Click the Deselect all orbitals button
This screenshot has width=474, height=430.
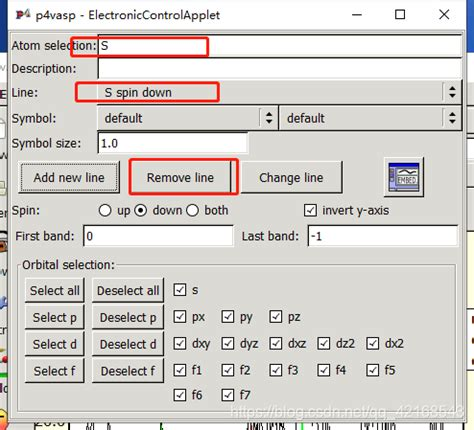pos(128,290)
